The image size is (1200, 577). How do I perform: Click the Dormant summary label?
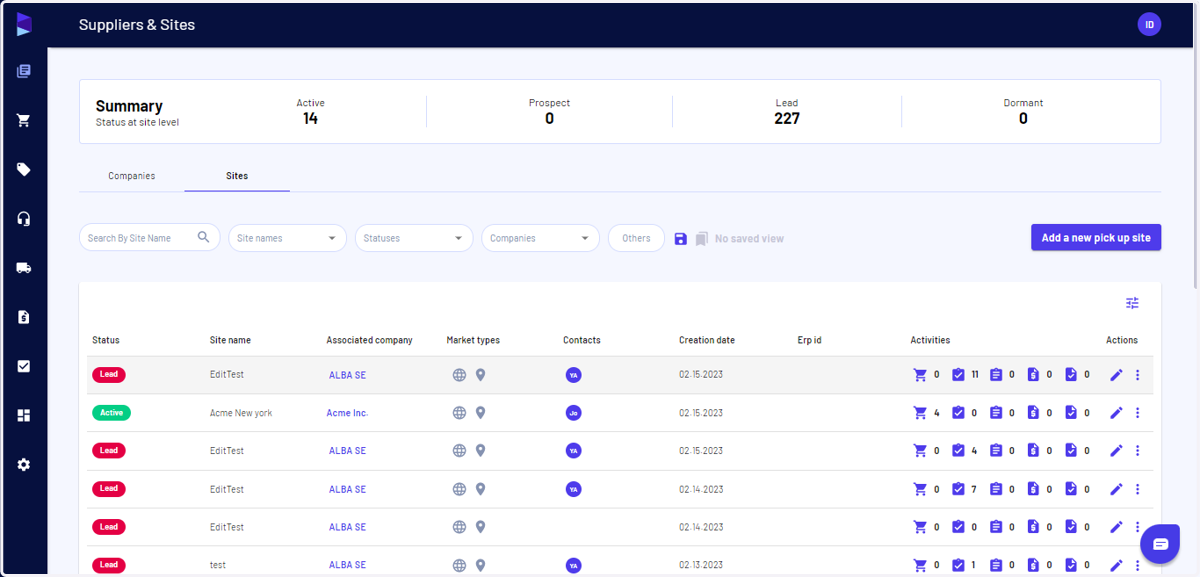click(1023, 103)
